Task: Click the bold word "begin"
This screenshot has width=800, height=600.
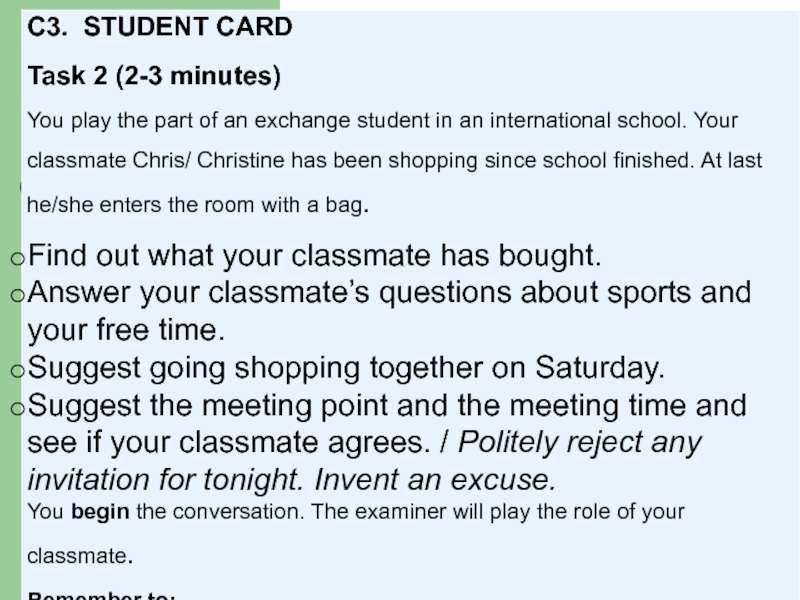Action: (100, 512)
